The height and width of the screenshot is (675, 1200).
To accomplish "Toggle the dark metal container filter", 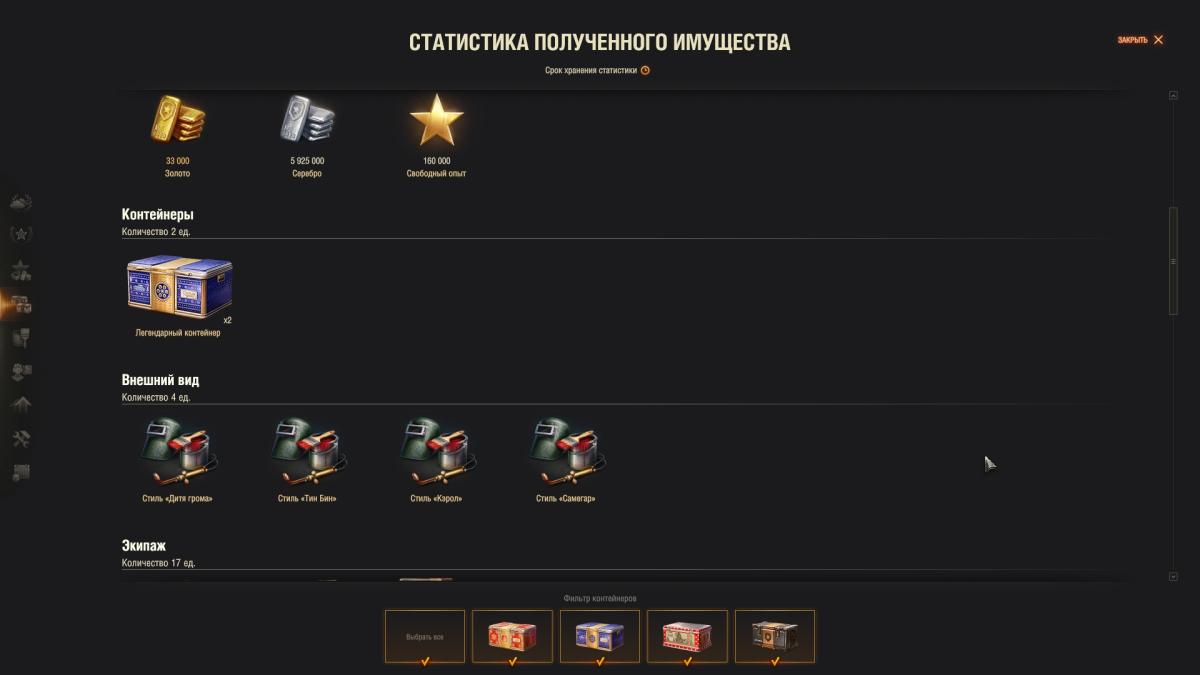I will [x=775, y=636].
